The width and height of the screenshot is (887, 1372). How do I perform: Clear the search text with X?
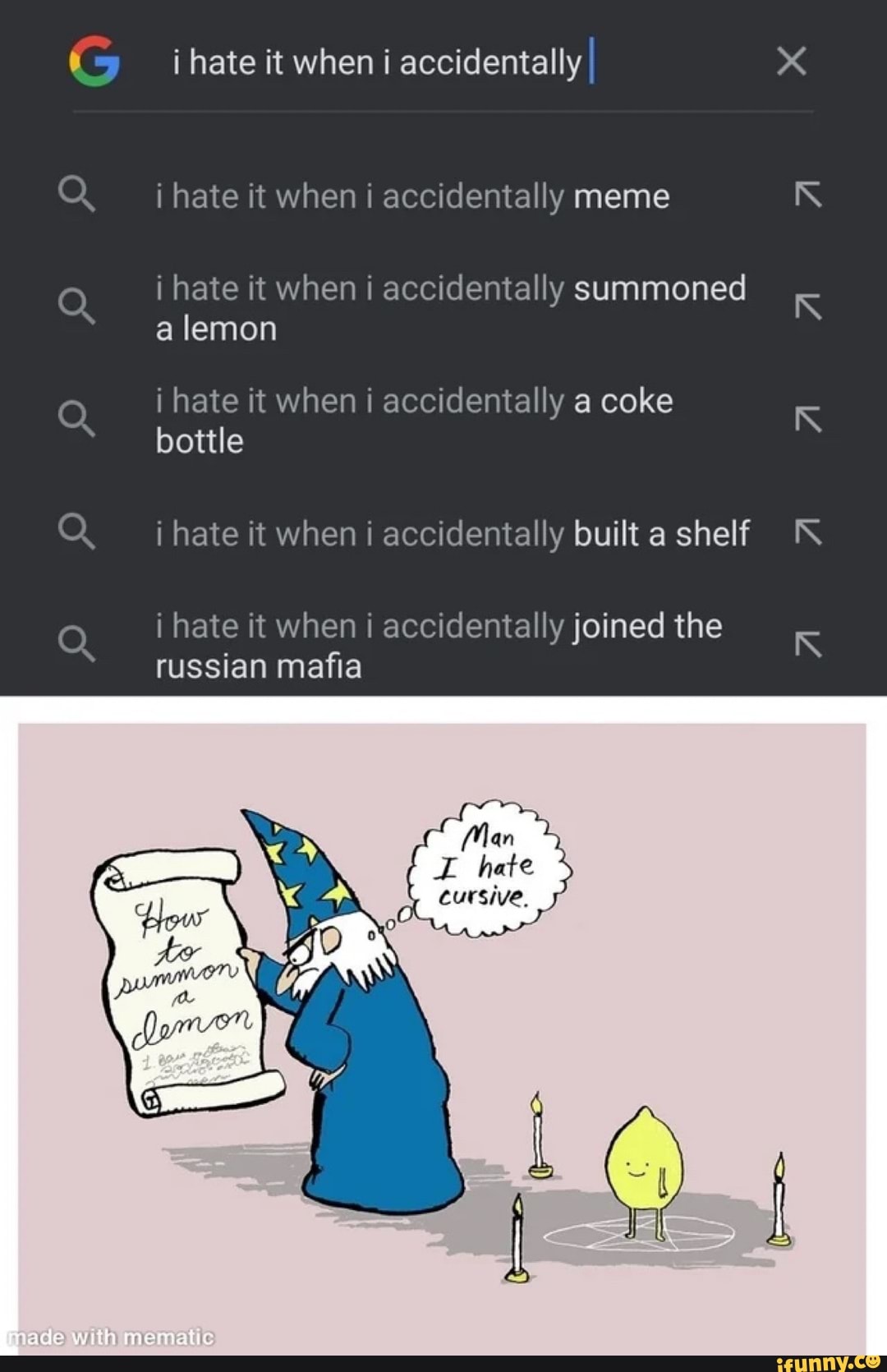pos(791,61)
